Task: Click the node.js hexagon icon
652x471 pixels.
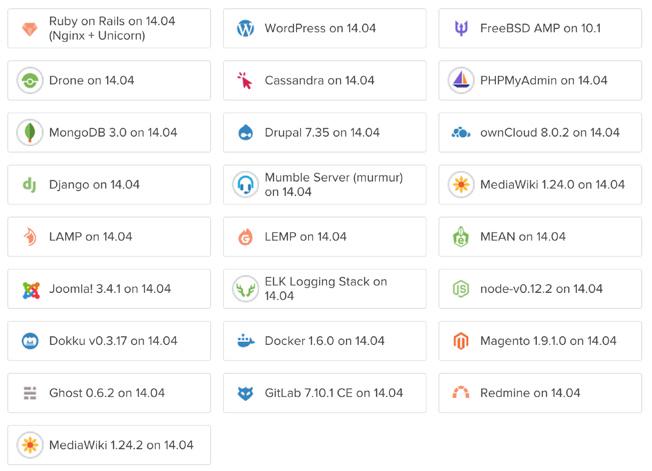Action: [x=461, y=289]
